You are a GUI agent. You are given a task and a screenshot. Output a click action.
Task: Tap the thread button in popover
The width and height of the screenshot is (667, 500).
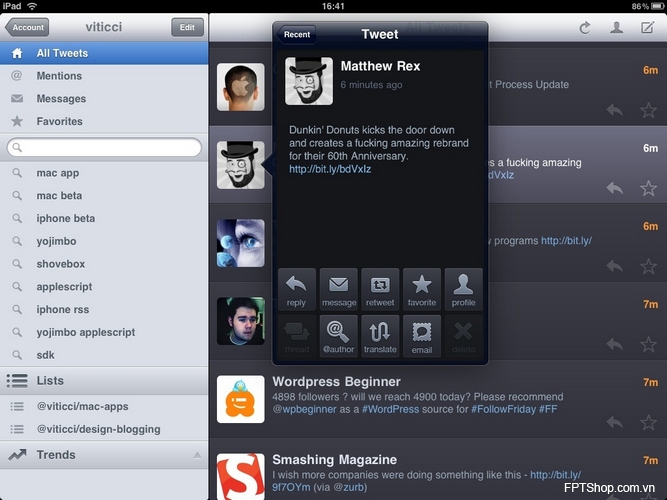coord(296,336)
